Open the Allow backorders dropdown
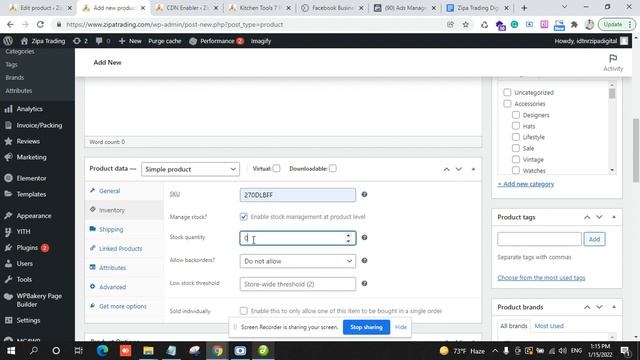This screenshot has height=360, width=640. [298, 261]
